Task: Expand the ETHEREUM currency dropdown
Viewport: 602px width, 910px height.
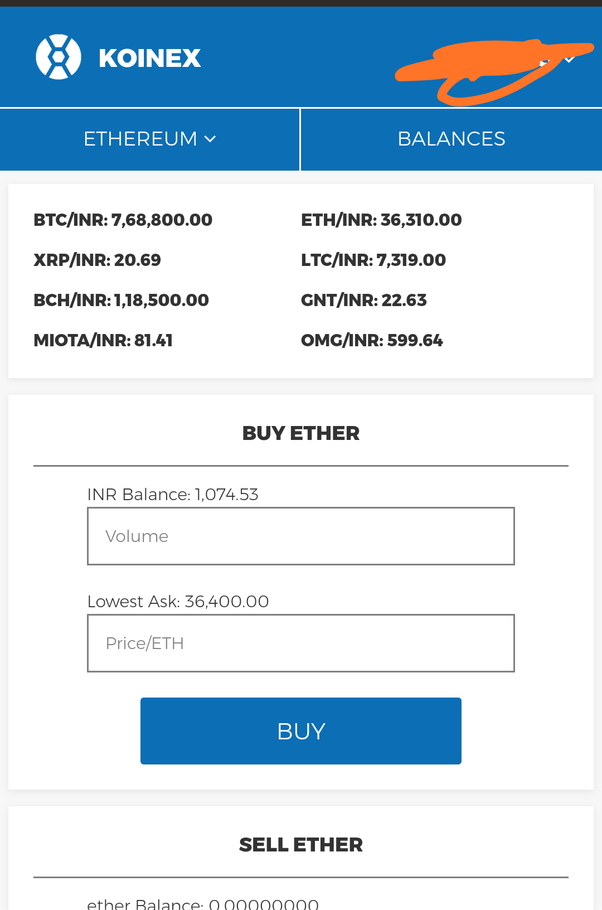Action: pos(150,139)
